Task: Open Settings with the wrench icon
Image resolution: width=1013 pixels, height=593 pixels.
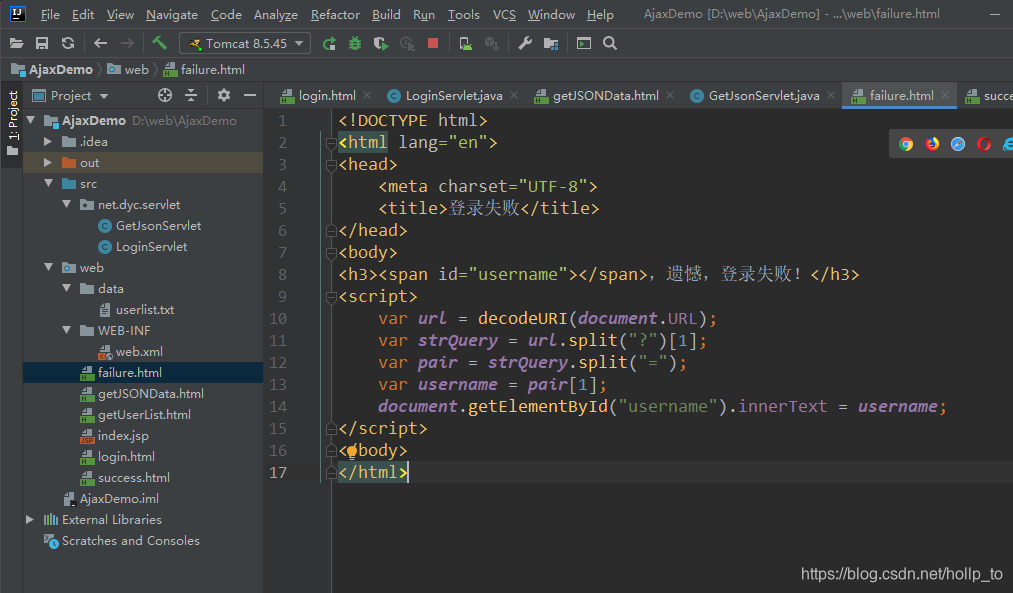Action: [x=525, y=43]
